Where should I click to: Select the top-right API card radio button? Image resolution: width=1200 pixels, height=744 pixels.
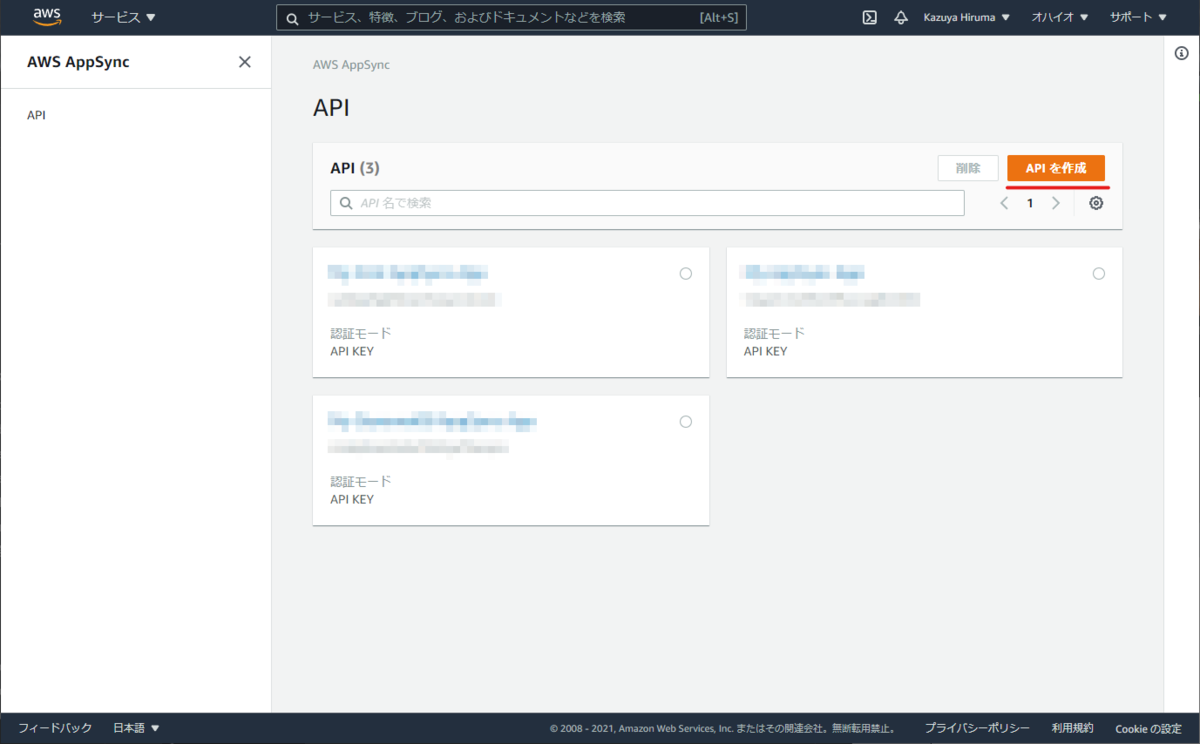pos(1099,274)
